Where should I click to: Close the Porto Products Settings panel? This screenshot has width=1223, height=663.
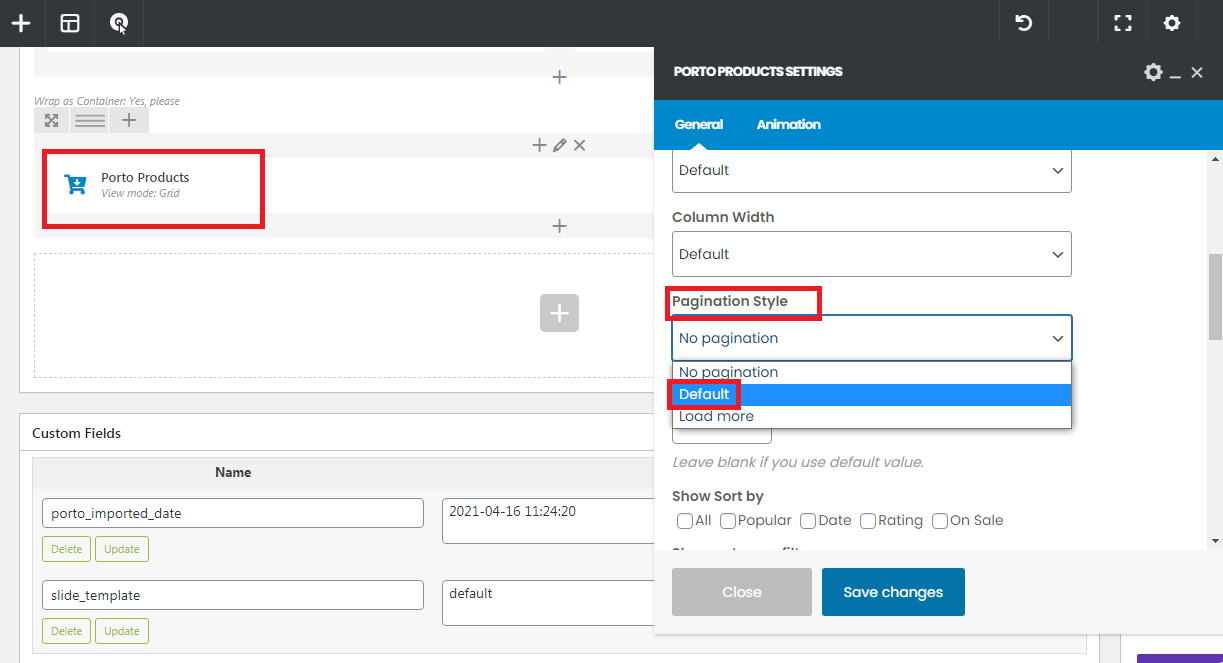point(1197,73)
